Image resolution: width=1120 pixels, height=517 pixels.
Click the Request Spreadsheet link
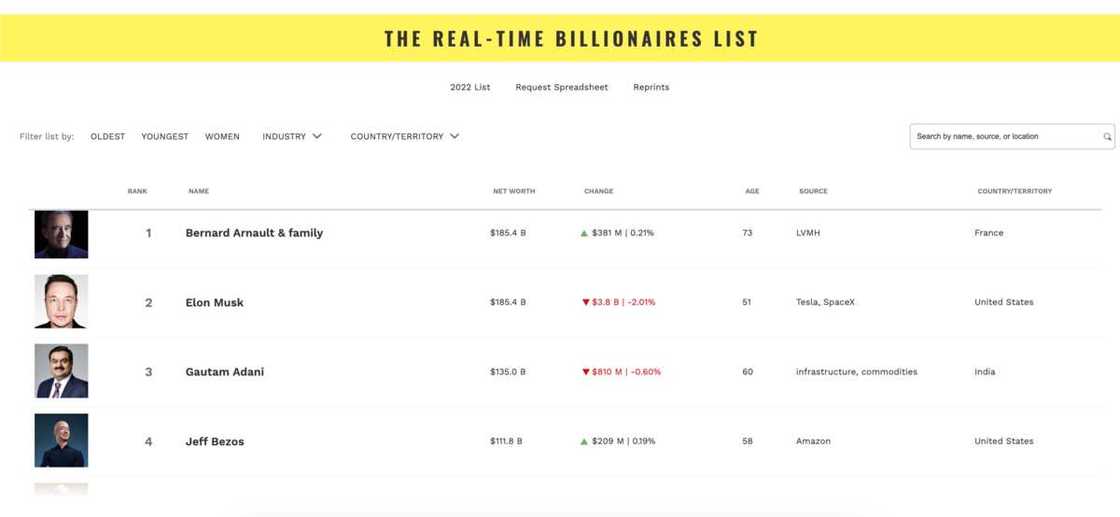coord(561,88)
